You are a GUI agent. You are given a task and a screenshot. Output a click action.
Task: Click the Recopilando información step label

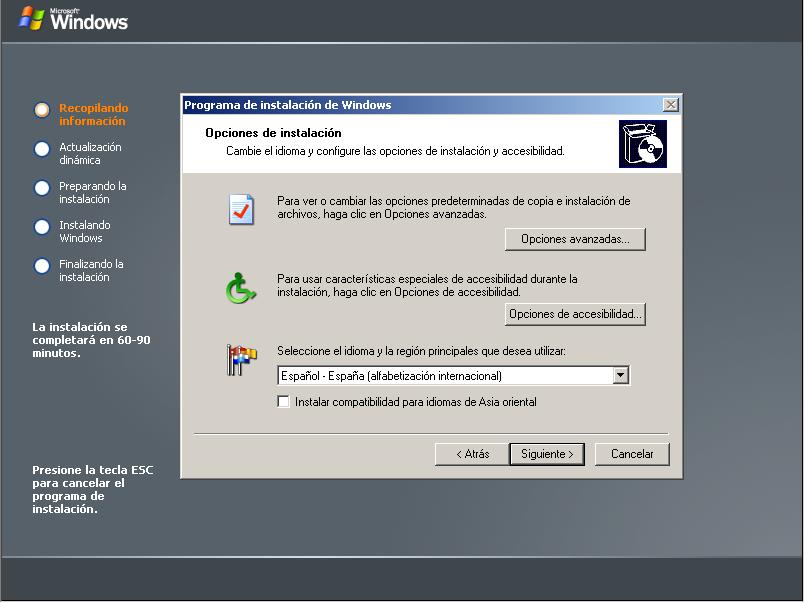(94, 114)
